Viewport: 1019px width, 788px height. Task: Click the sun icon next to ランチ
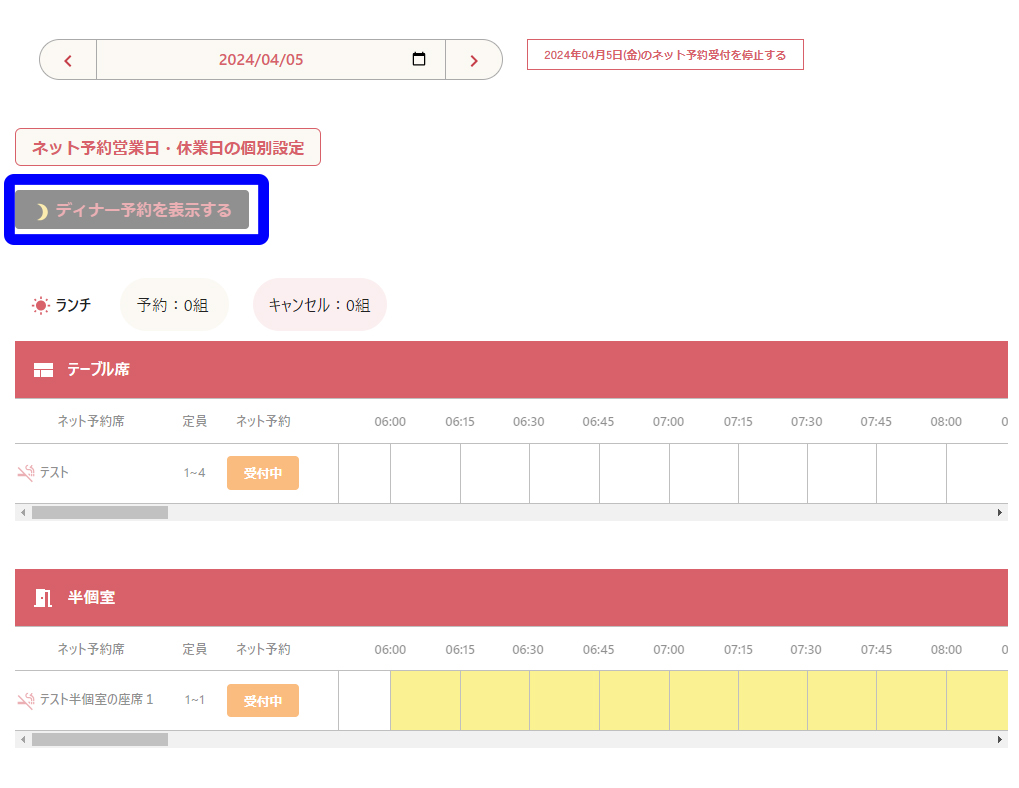tap(40, 305)
